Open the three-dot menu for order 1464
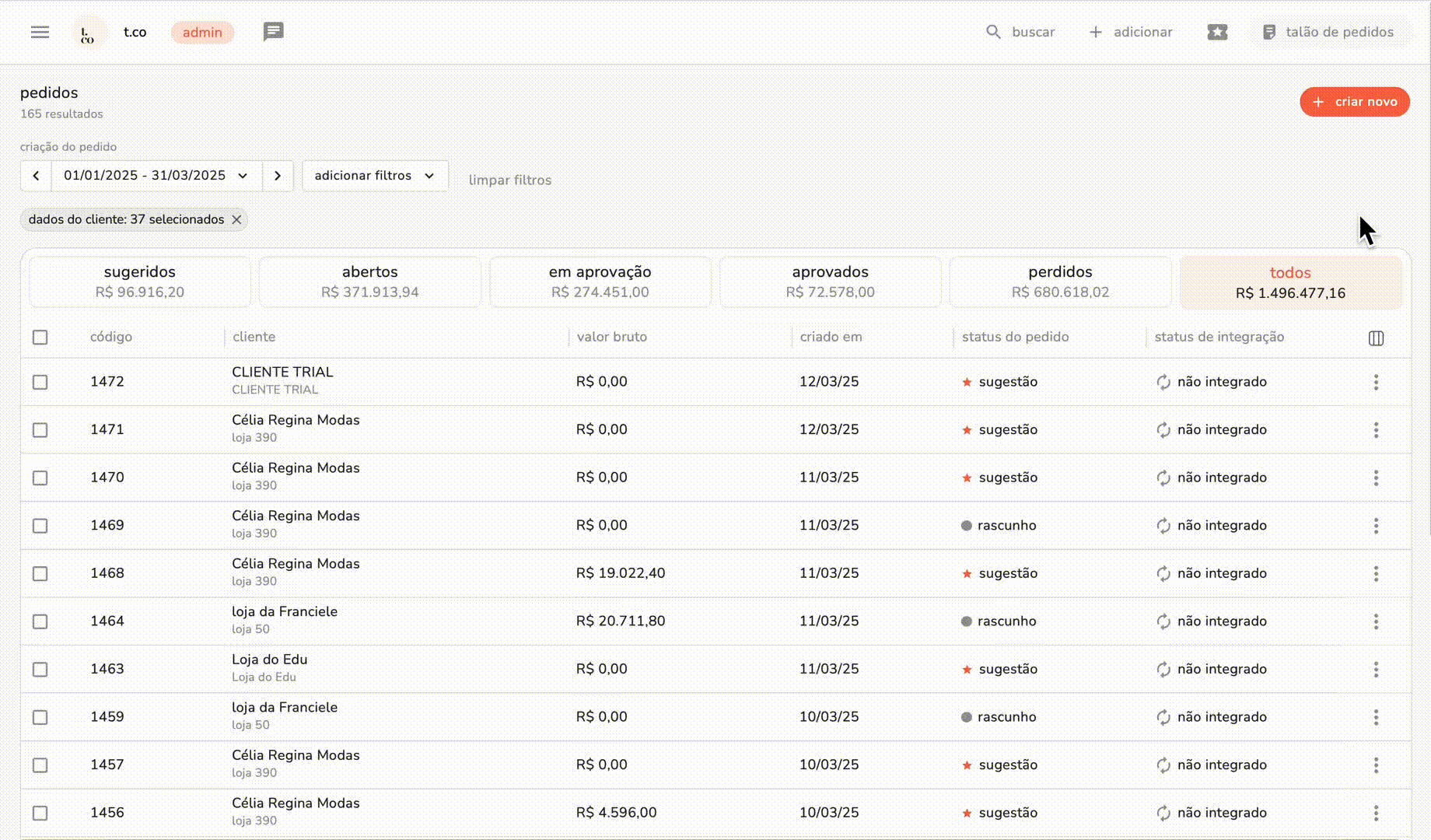 click(x=1376, y=621)
